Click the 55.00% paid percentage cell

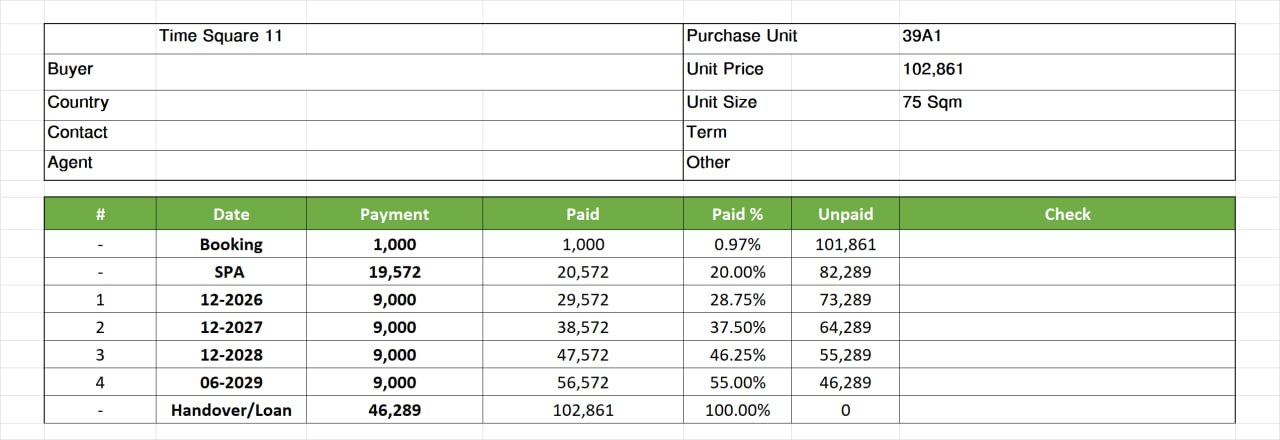(x=737, y=382)
